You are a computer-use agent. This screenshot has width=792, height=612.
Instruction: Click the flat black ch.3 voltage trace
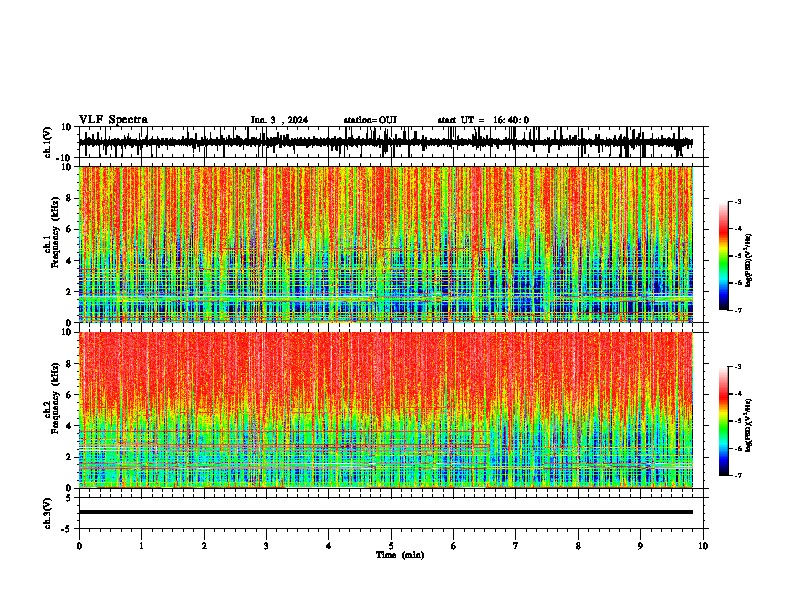[x=386, y=512]
